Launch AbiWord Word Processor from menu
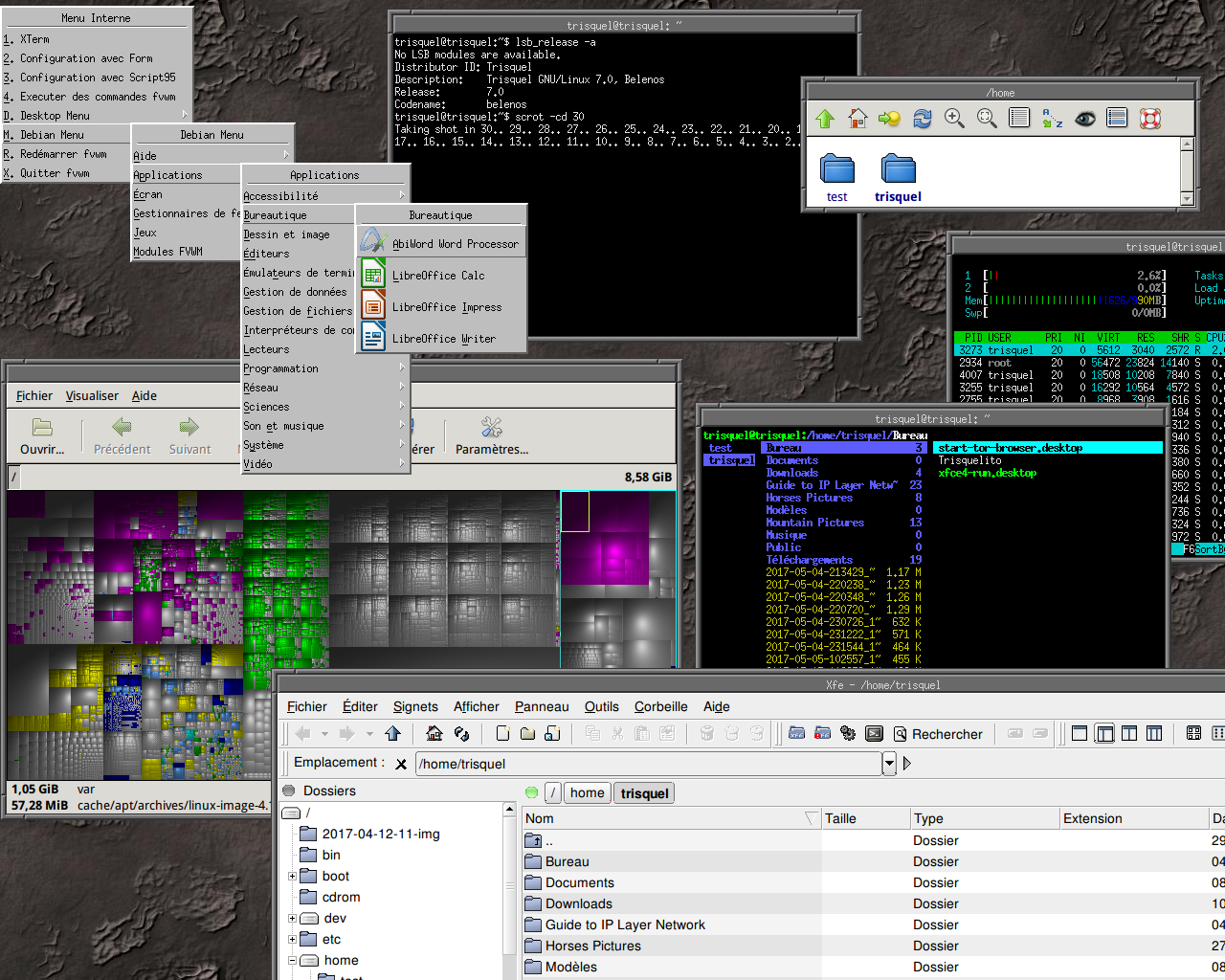The width and height of the screenshot is (1225, 980). tap(441, 243)
